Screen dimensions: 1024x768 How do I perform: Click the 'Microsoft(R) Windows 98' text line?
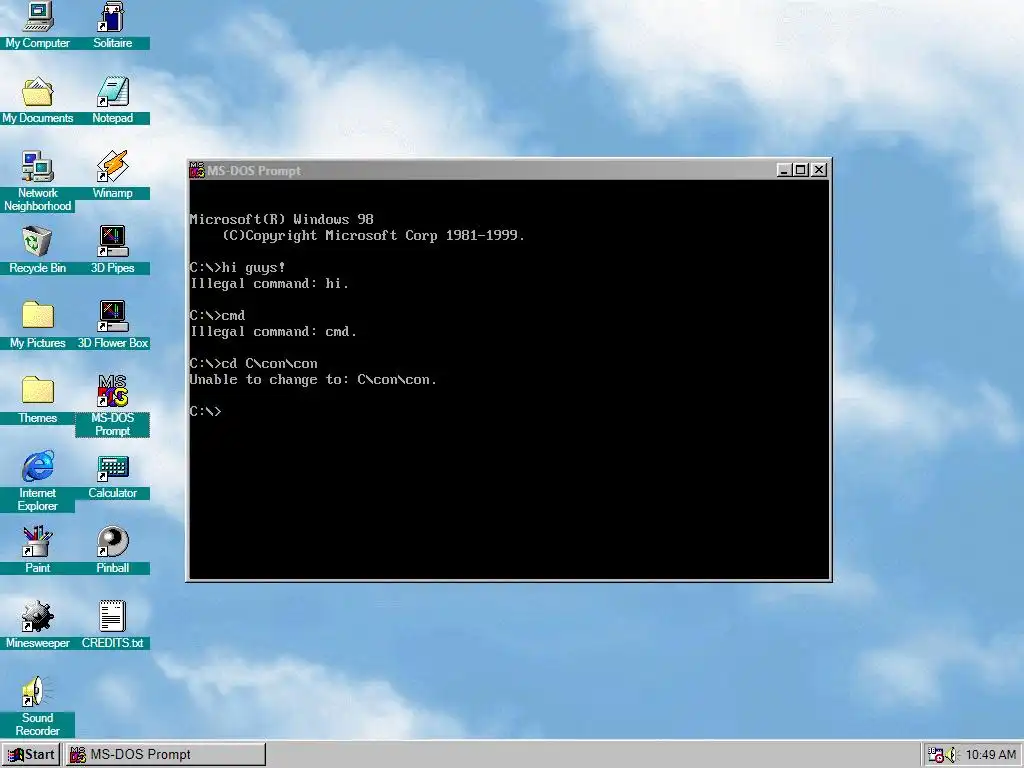point(281,219)
